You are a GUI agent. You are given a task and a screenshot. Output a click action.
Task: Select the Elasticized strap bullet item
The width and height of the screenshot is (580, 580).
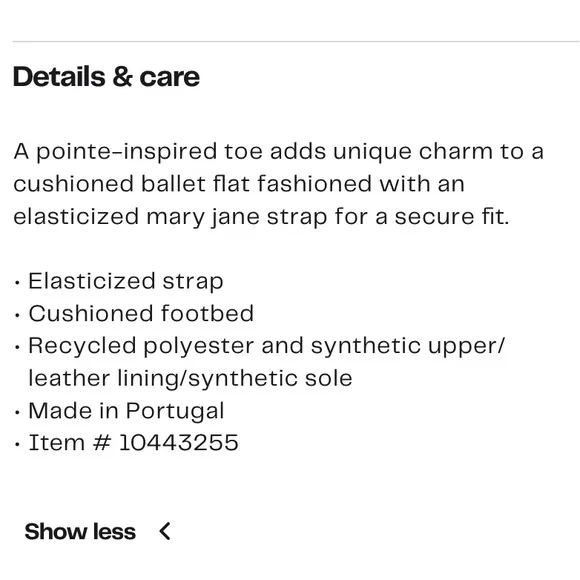coord(126,281)
